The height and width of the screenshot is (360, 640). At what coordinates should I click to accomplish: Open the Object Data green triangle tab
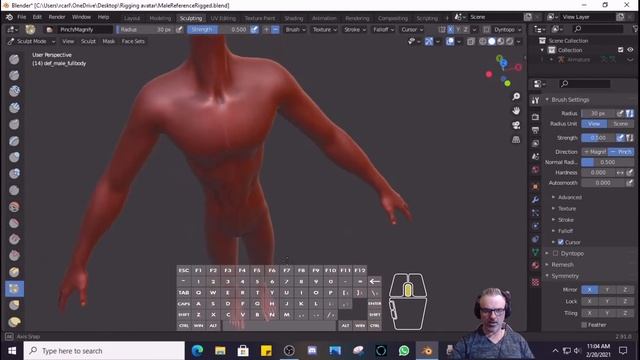535,252
